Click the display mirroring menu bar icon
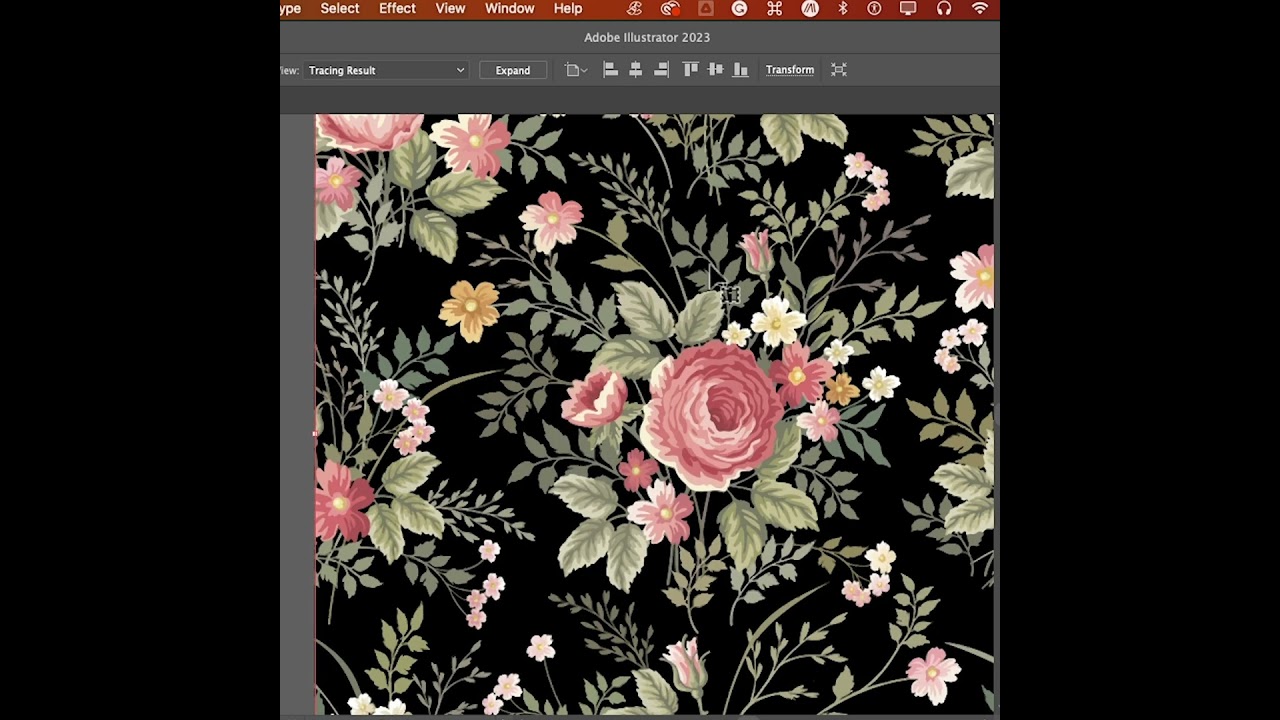 (908, 9)
